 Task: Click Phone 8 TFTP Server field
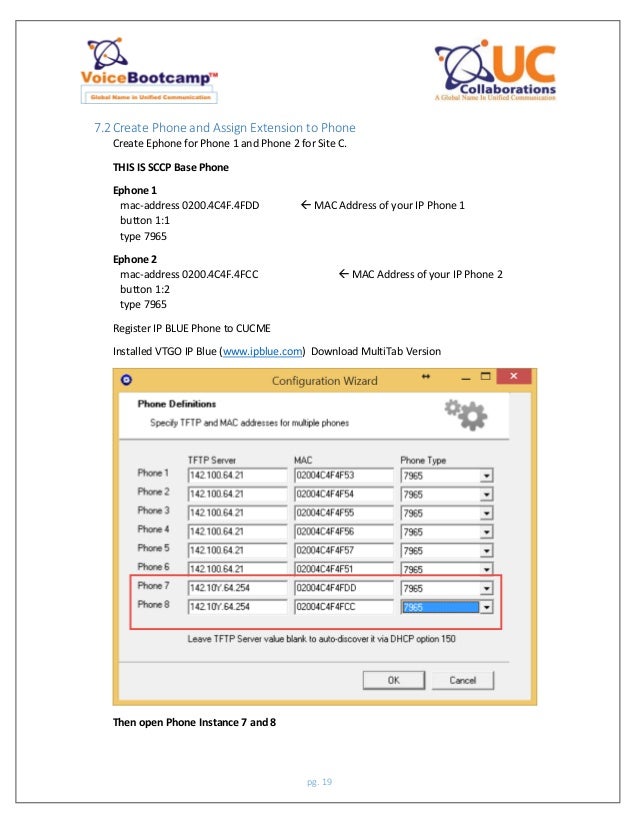point(237,606)
